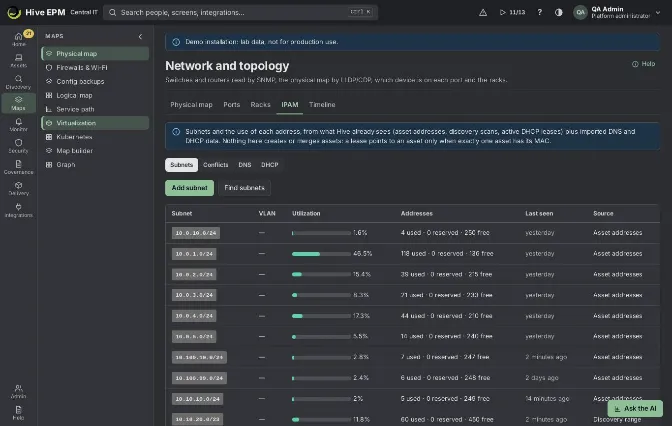This screenshot has height=426, width=672.
Task: Select the IPAM tab
Action: (290, 105)
